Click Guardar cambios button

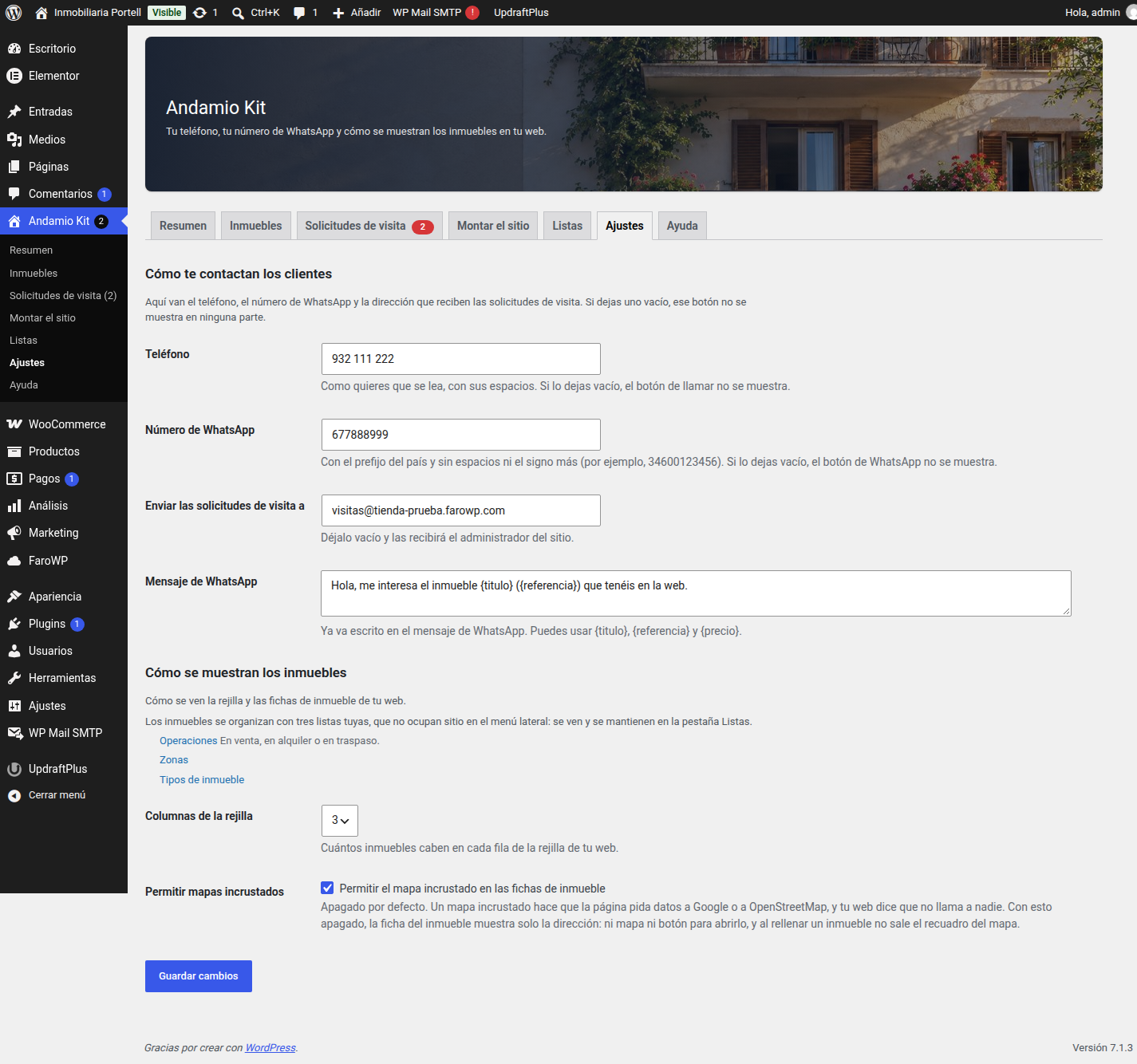(x=199, y=976)
